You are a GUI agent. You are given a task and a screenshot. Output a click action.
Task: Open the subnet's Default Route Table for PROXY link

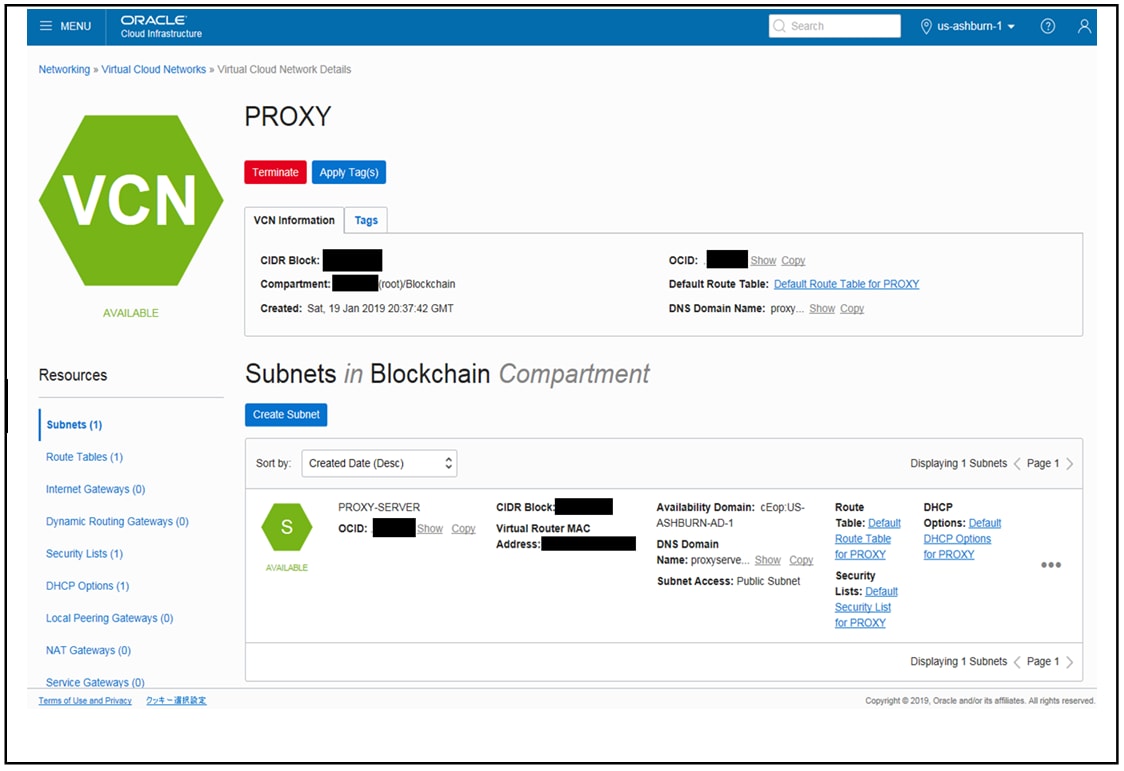pyautogui.click(x=863, y=539)
